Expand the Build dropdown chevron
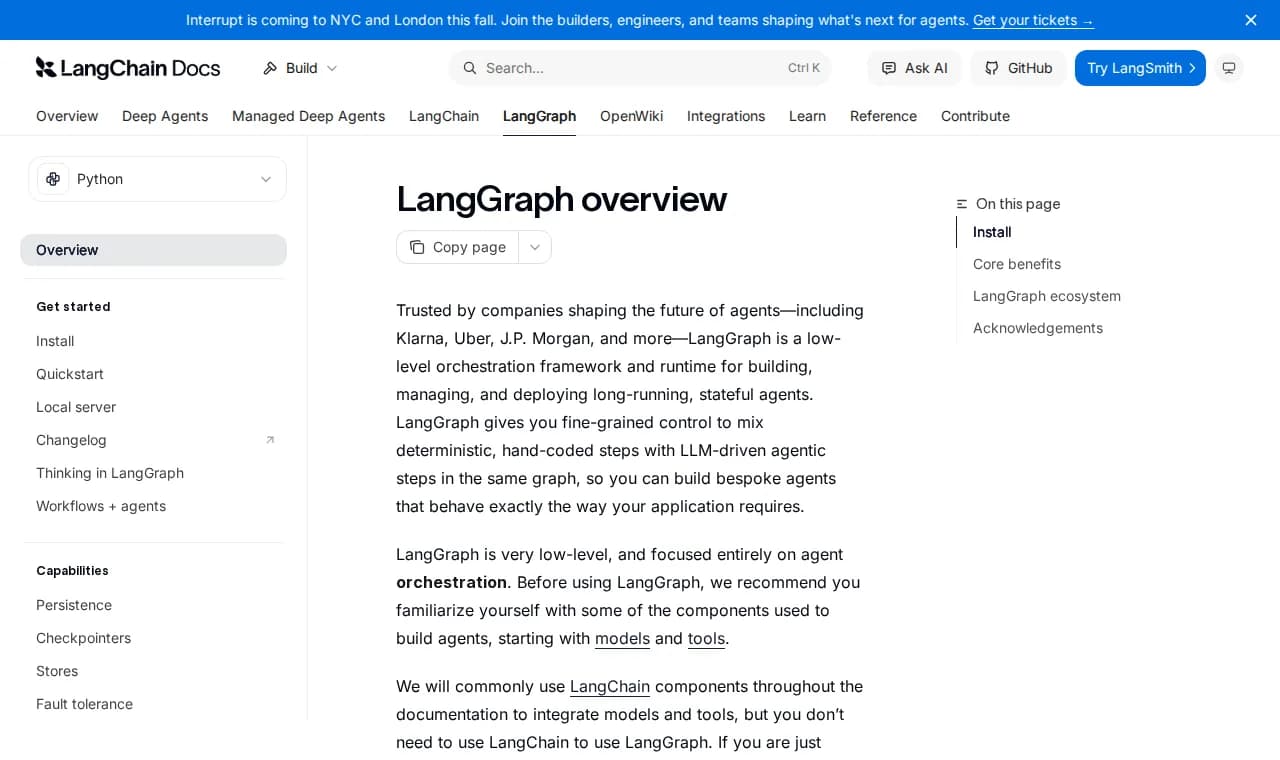Screen dimensions: 1280x760 (x=332, y=68)
